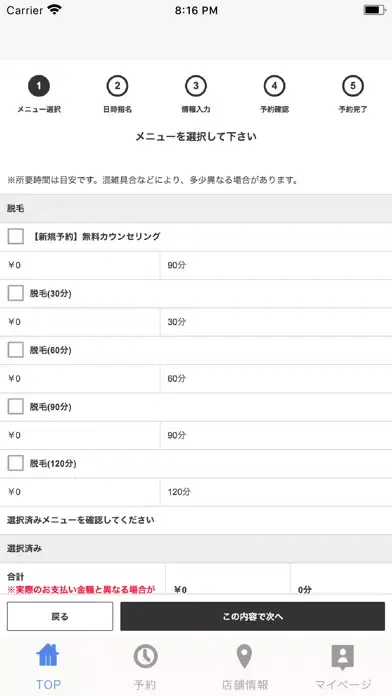
Task: Select step 3 情報入力 circle
Action: (x=196, y=86)
